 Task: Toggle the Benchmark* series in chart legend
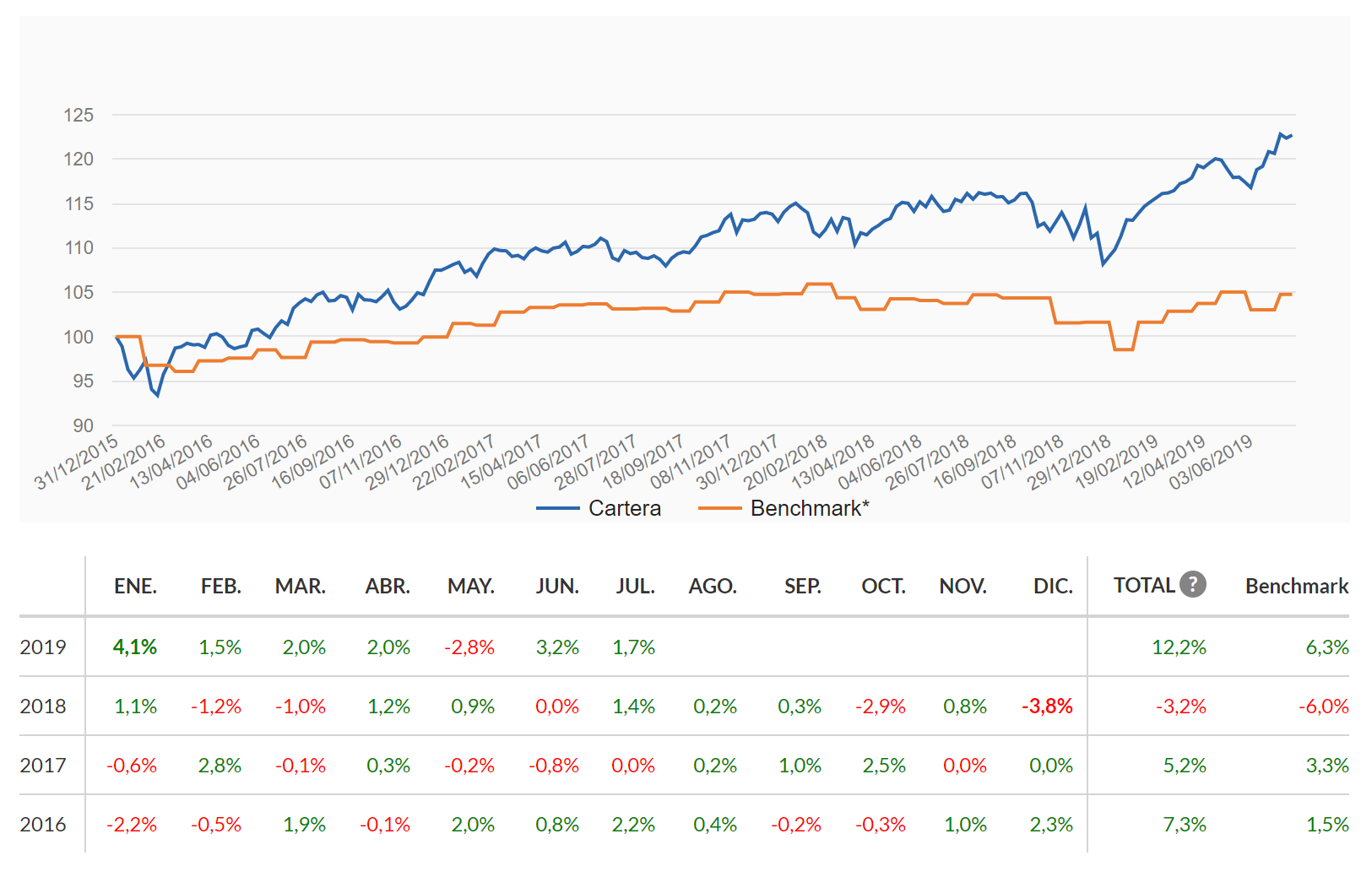click(809, 508)
